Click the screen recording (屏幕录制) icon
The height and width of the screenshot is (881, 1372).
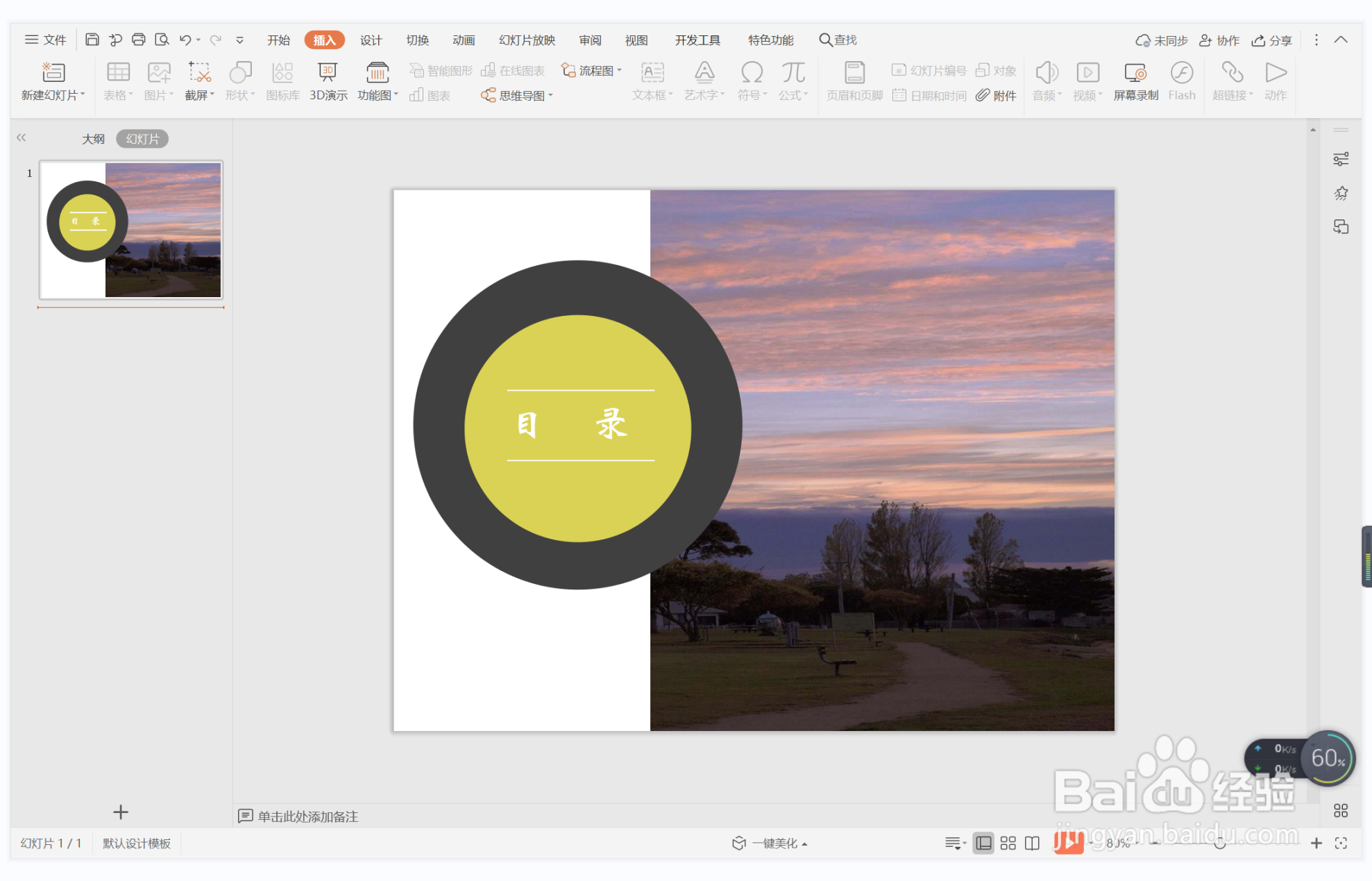(1135, 72)
